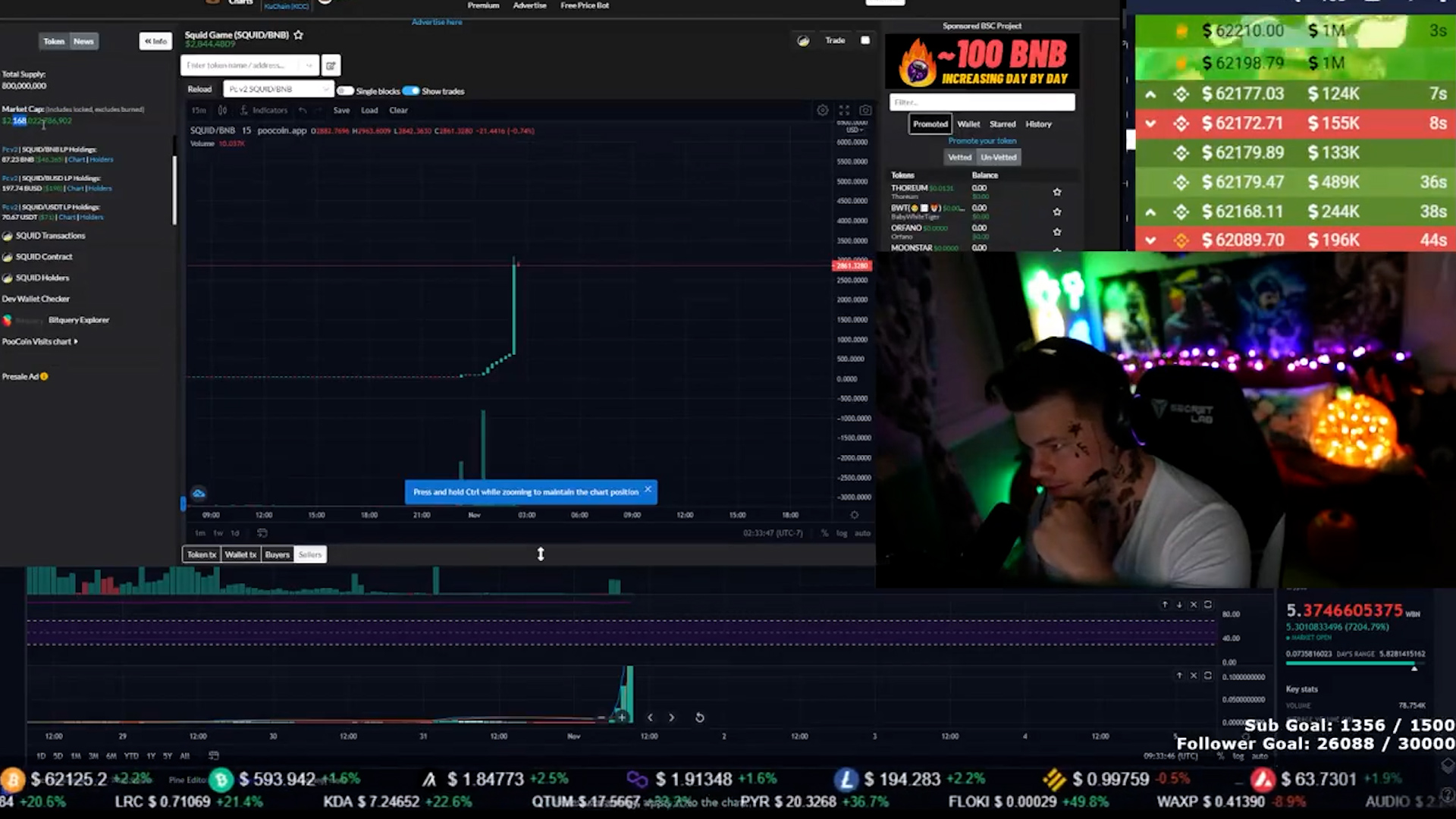Click the Bitcoin ticker icon
Image resolution: width=1456 pixels, height=819 pixels.
[12, 780]
